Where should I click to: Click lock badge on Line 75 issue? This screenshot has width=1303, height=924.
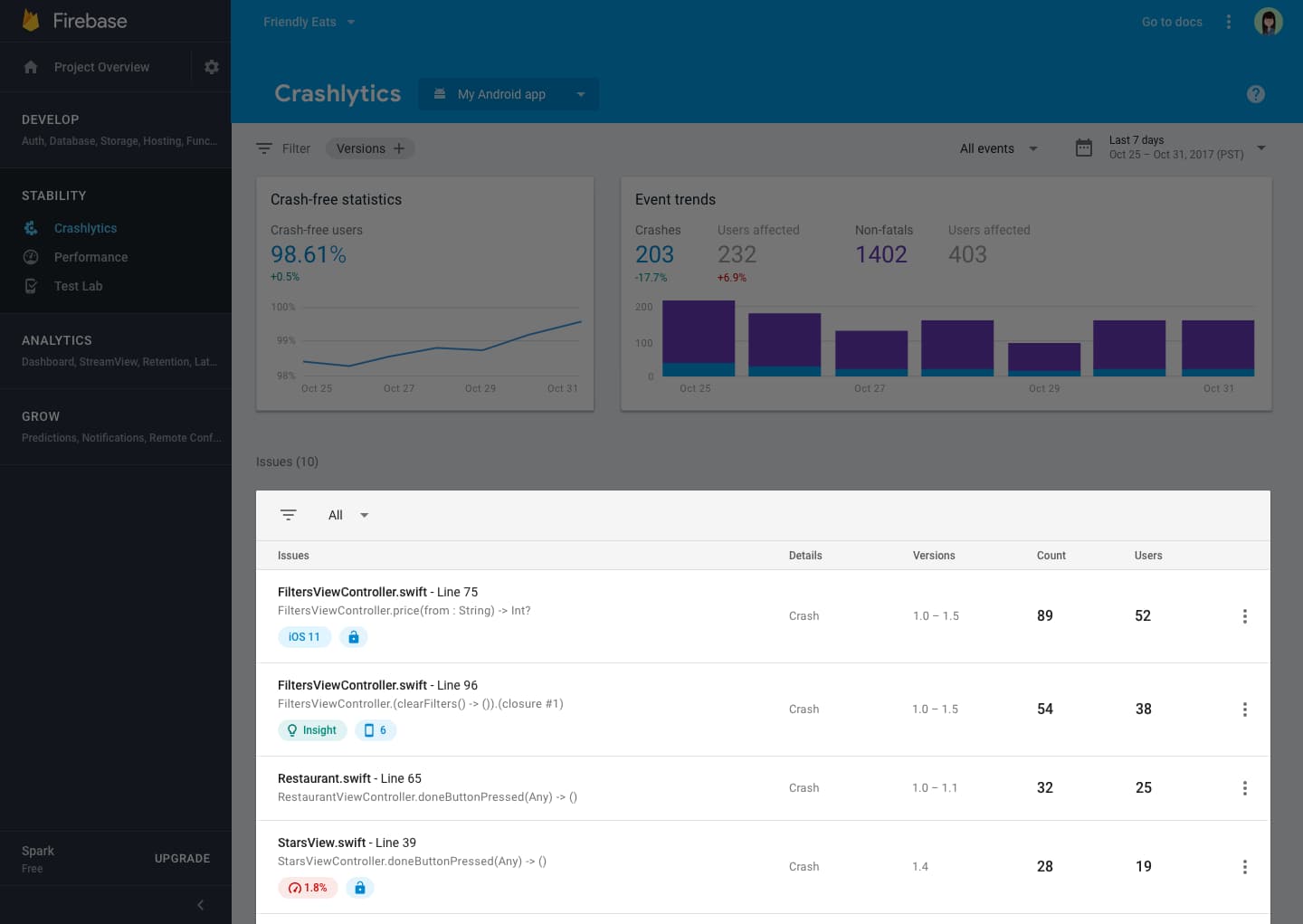point(354,637)
